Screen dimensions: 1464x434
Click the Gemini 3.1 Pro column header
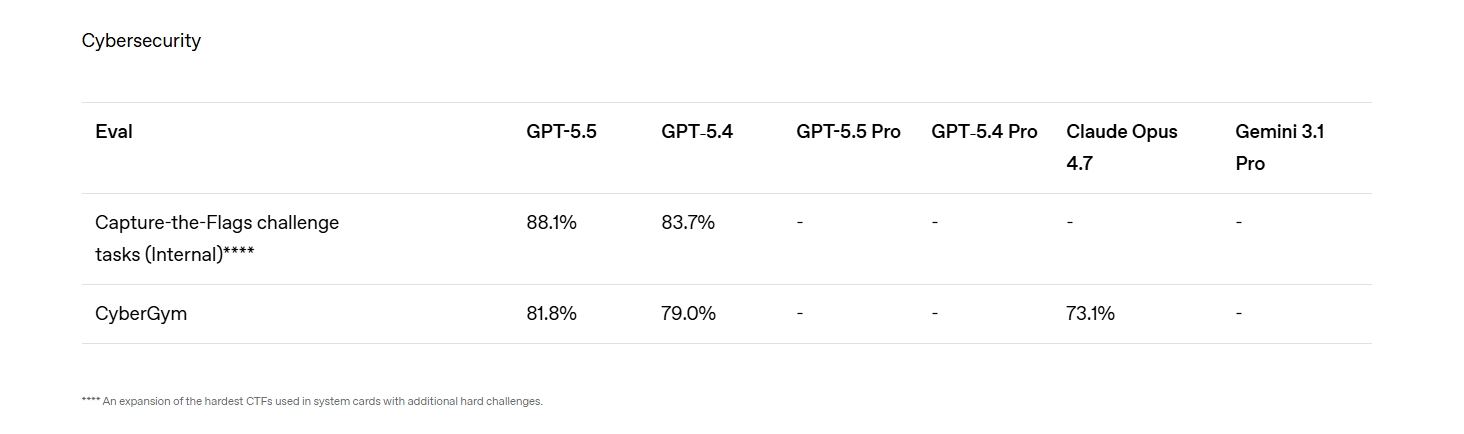1279,147
